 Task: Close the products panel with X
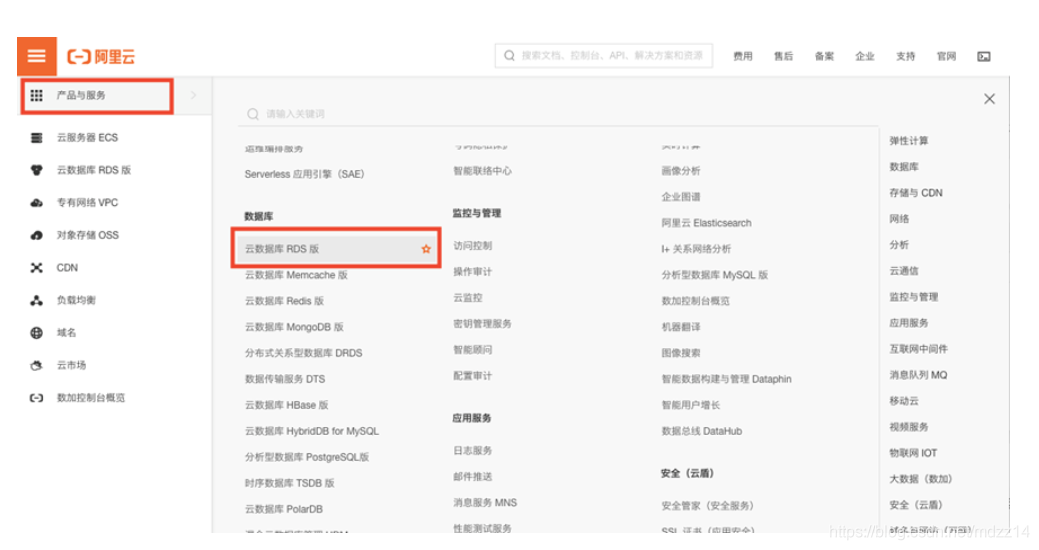coord(989,99)
